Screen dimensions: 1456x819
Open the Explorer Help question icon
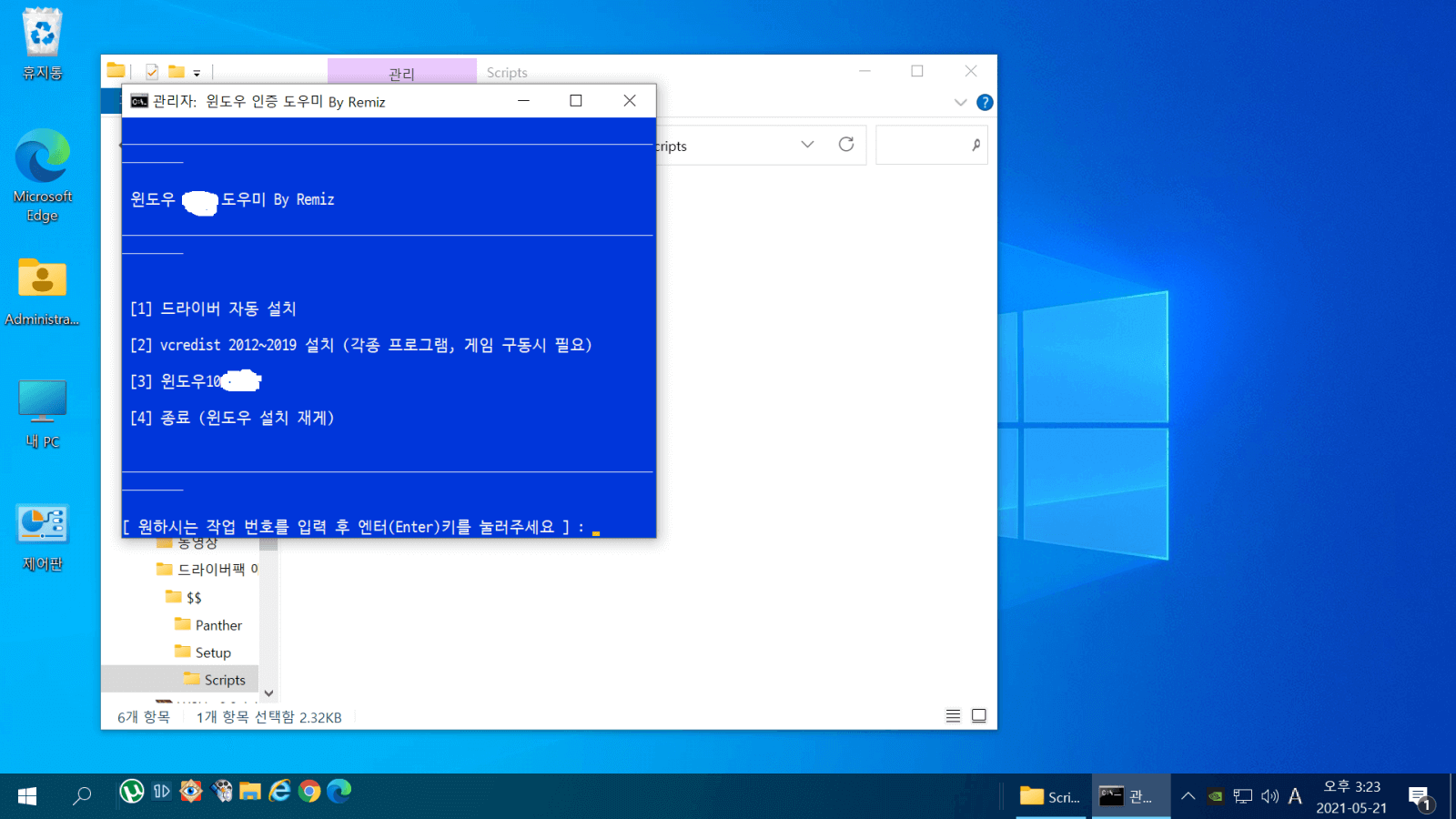985,102
